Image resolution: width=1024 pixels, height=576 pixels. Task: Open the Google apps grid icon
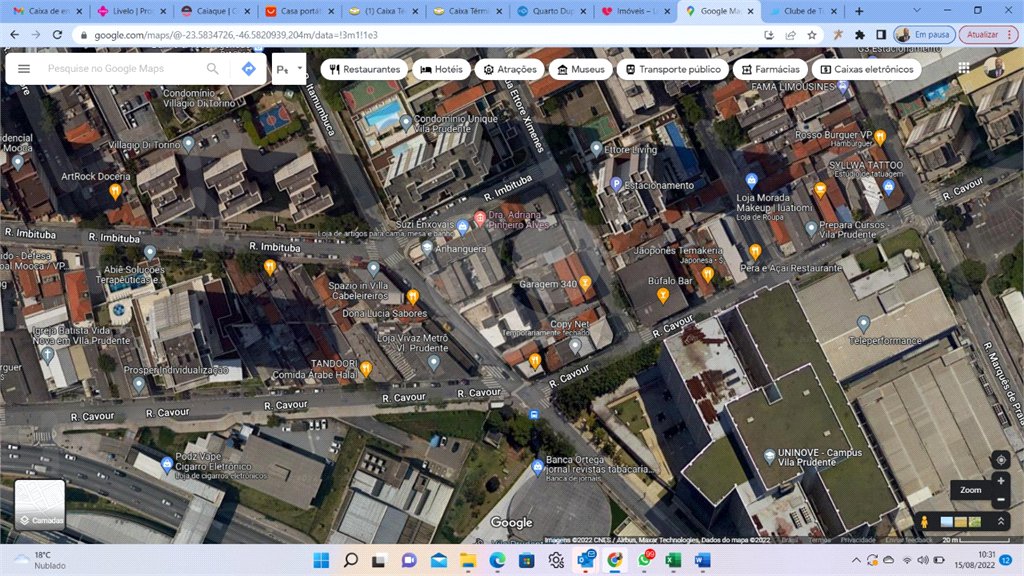964,68
